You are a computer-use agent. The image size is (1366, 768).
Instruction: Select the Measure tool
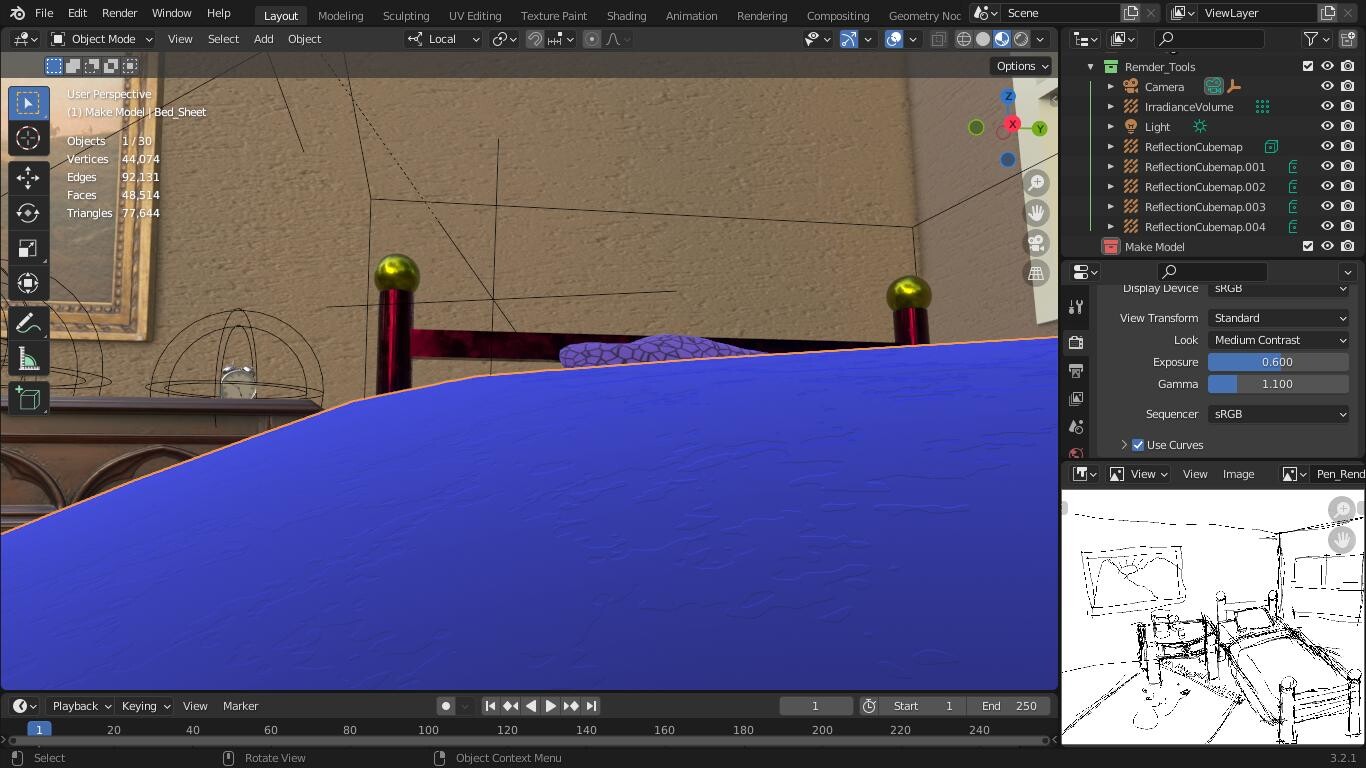pyautogui.click(x=28, y=360)
